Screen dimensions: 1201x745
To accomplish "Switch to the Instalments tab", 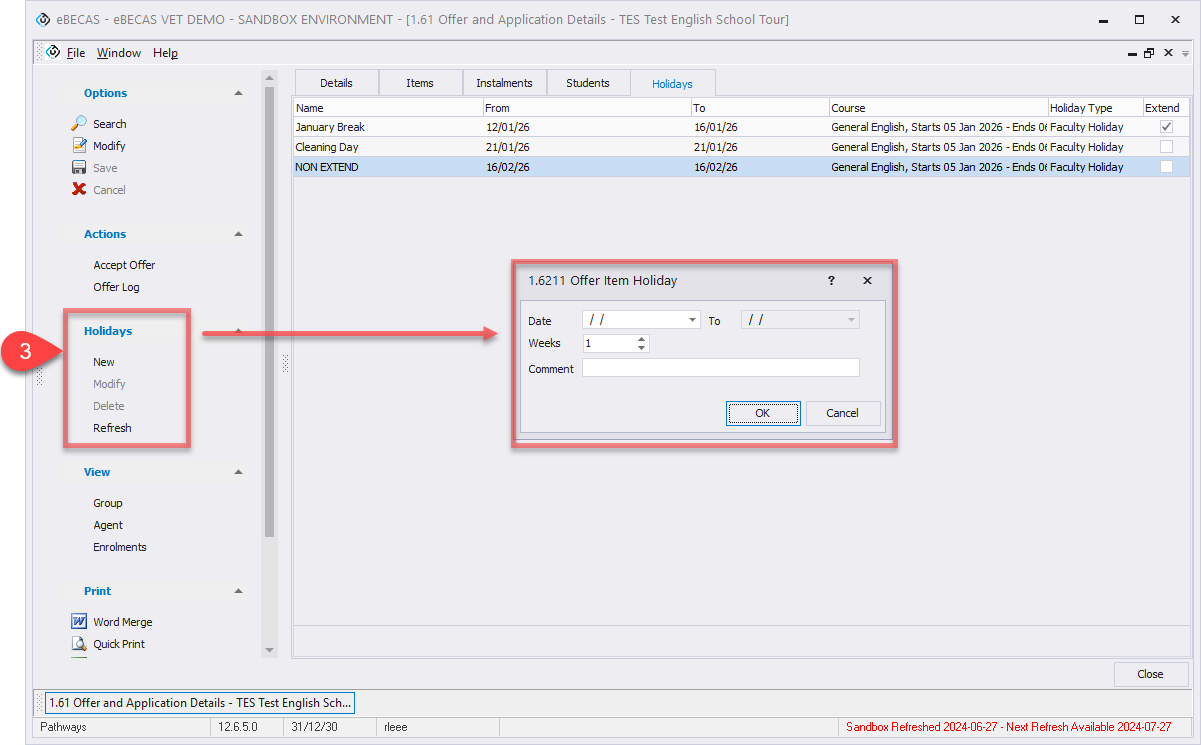I will [504, 83].
